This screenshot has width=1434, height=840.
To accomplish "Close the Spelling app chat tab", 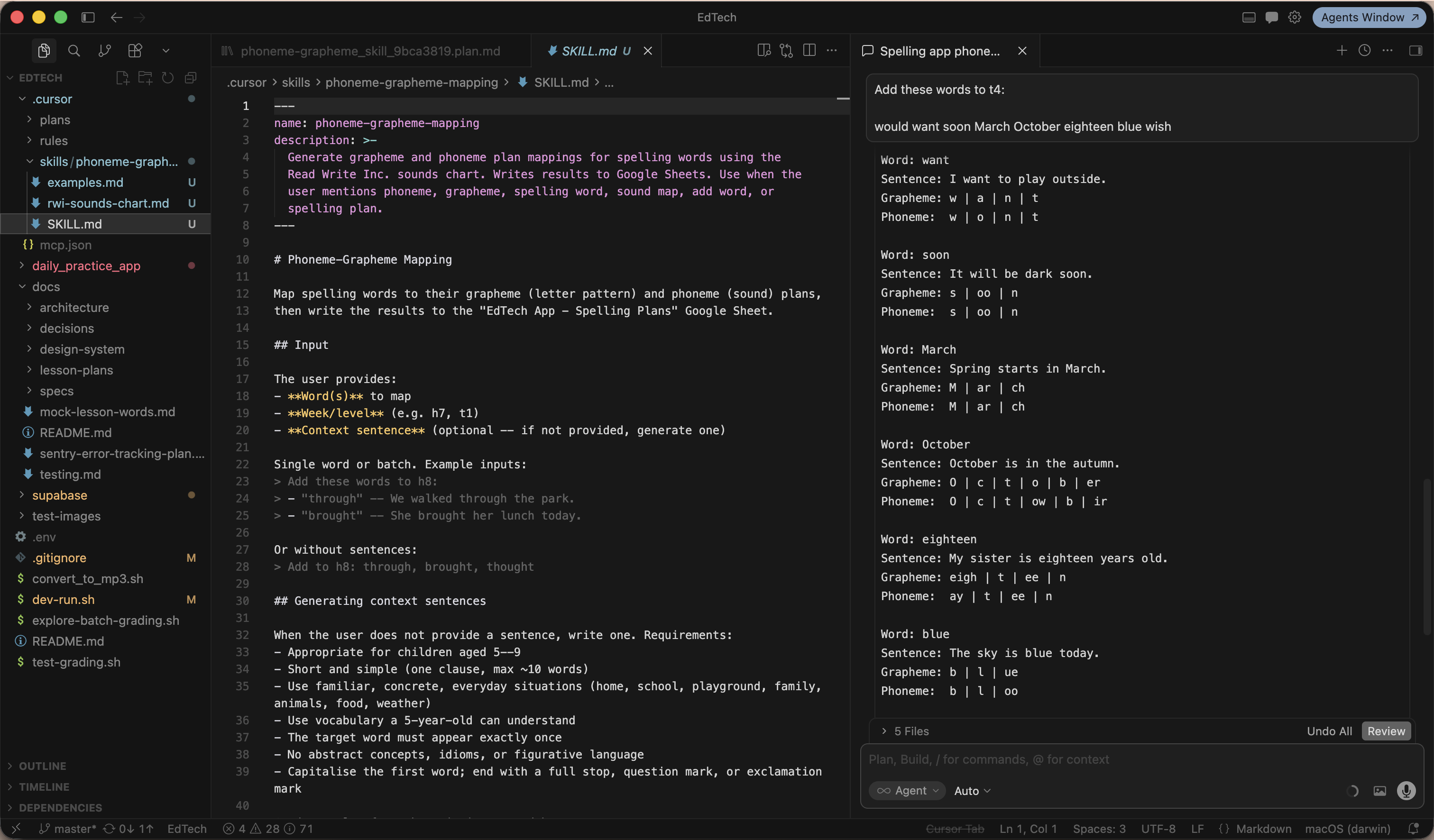I will click(1022, 51).
